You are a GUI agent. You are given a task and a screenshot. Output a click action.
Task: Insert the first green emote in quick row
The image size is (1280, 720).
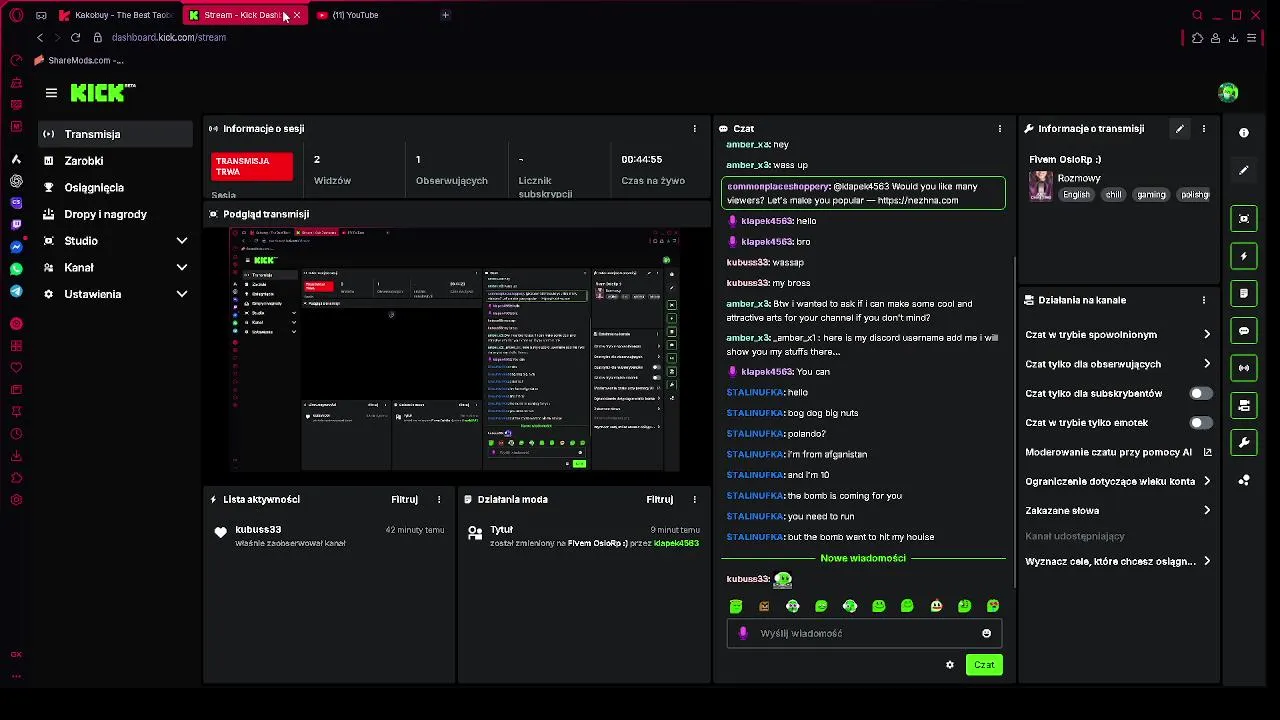736,606
